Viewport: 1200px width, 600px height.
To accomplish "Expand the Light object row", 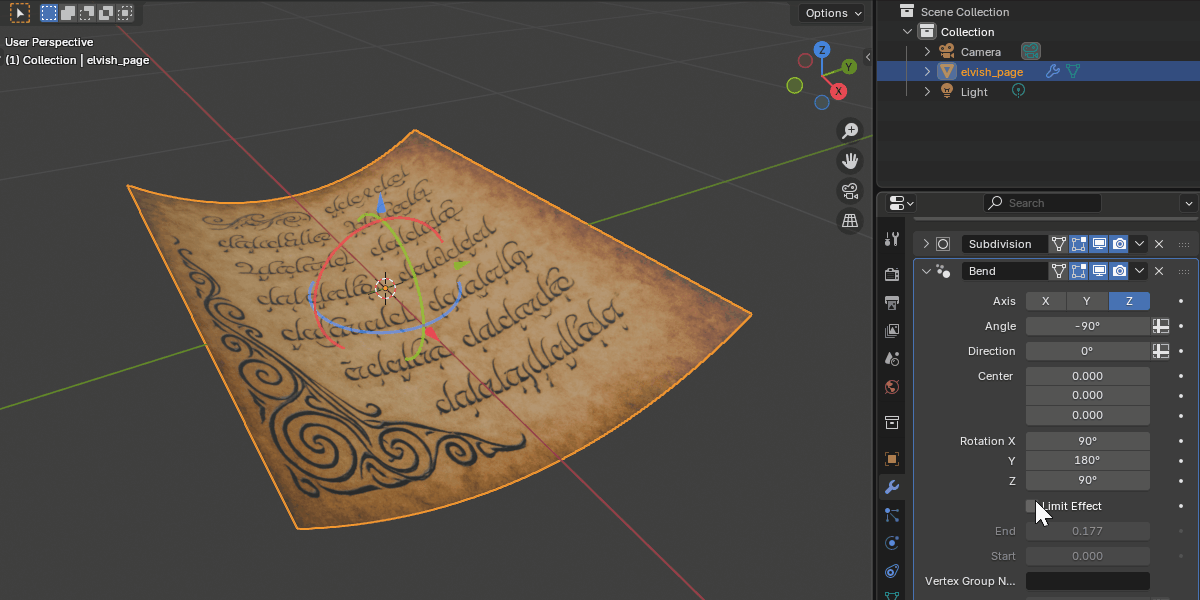I will coord(927,92).
